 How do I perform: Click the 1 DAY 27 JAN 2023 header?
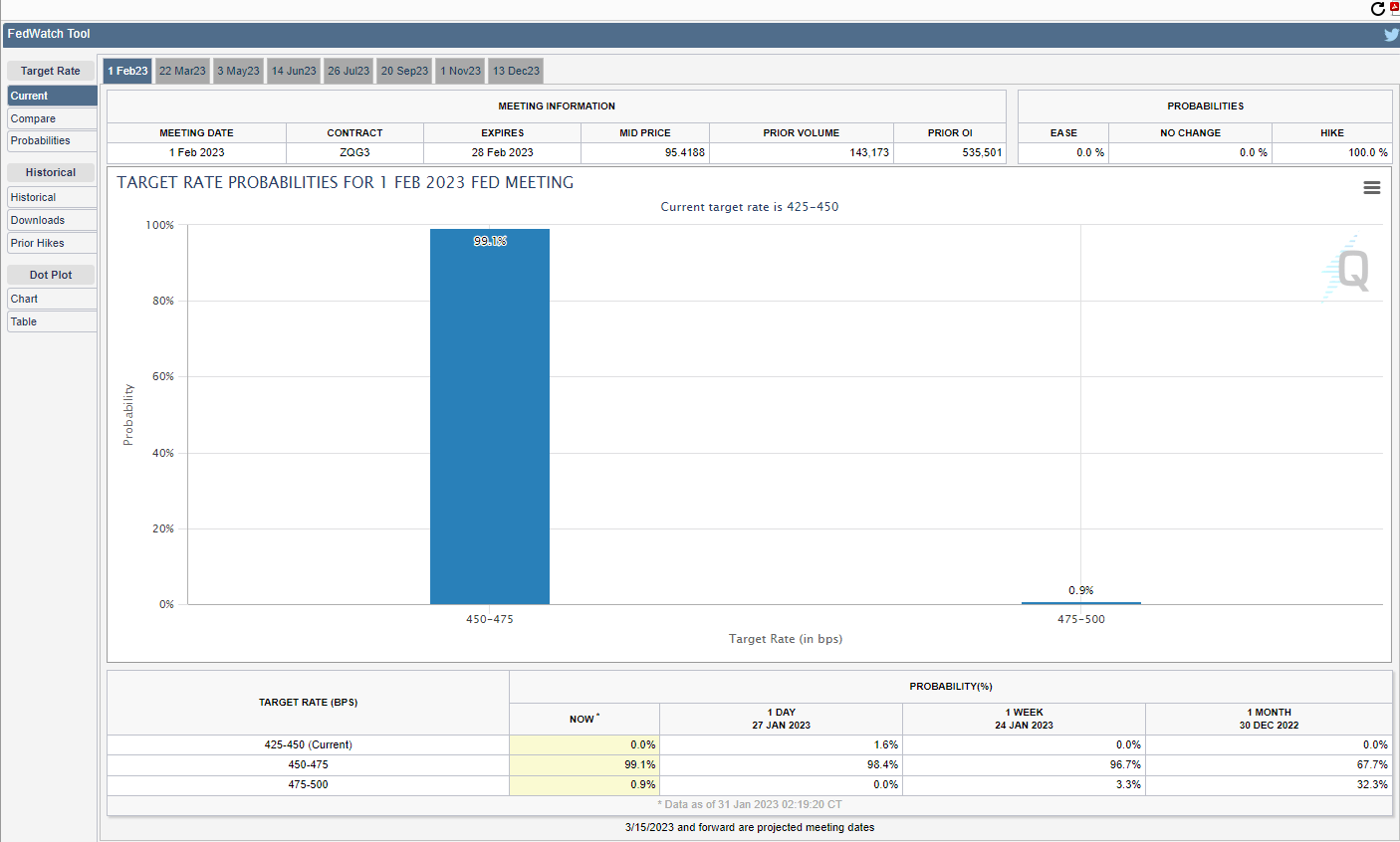click(782, 719)
